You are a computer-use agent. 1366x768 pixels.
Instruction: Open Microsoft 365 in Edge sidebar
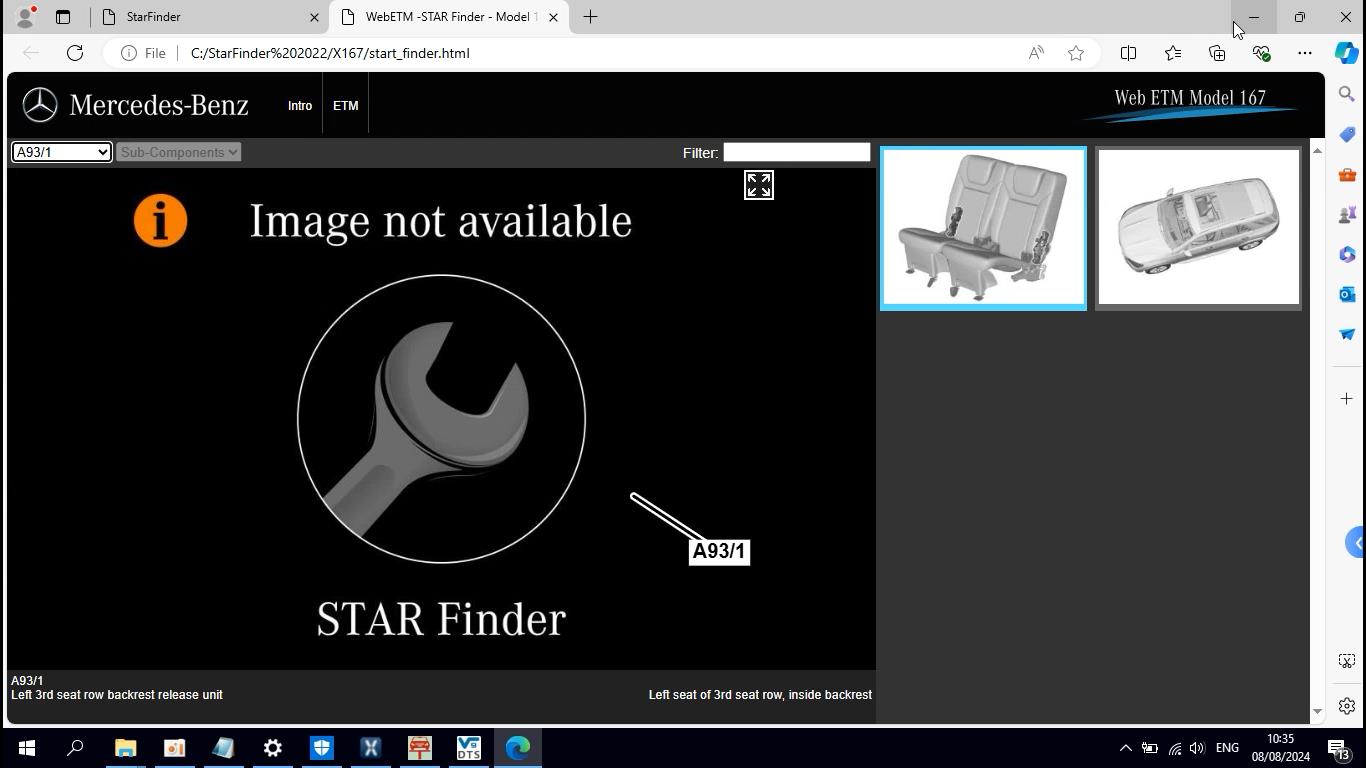(x=1347, y=254)
